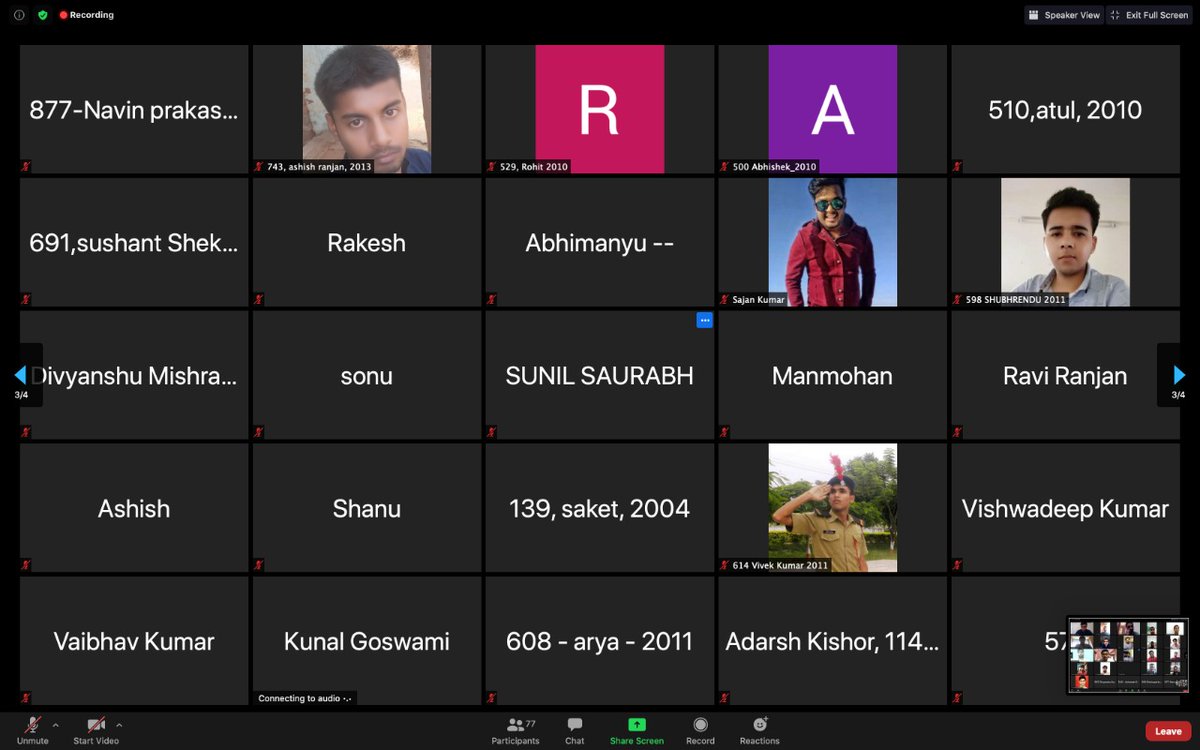Viewport: 1200px width, 750px height.
Task: Switch to Speaker View
Action: point(1063,15)
